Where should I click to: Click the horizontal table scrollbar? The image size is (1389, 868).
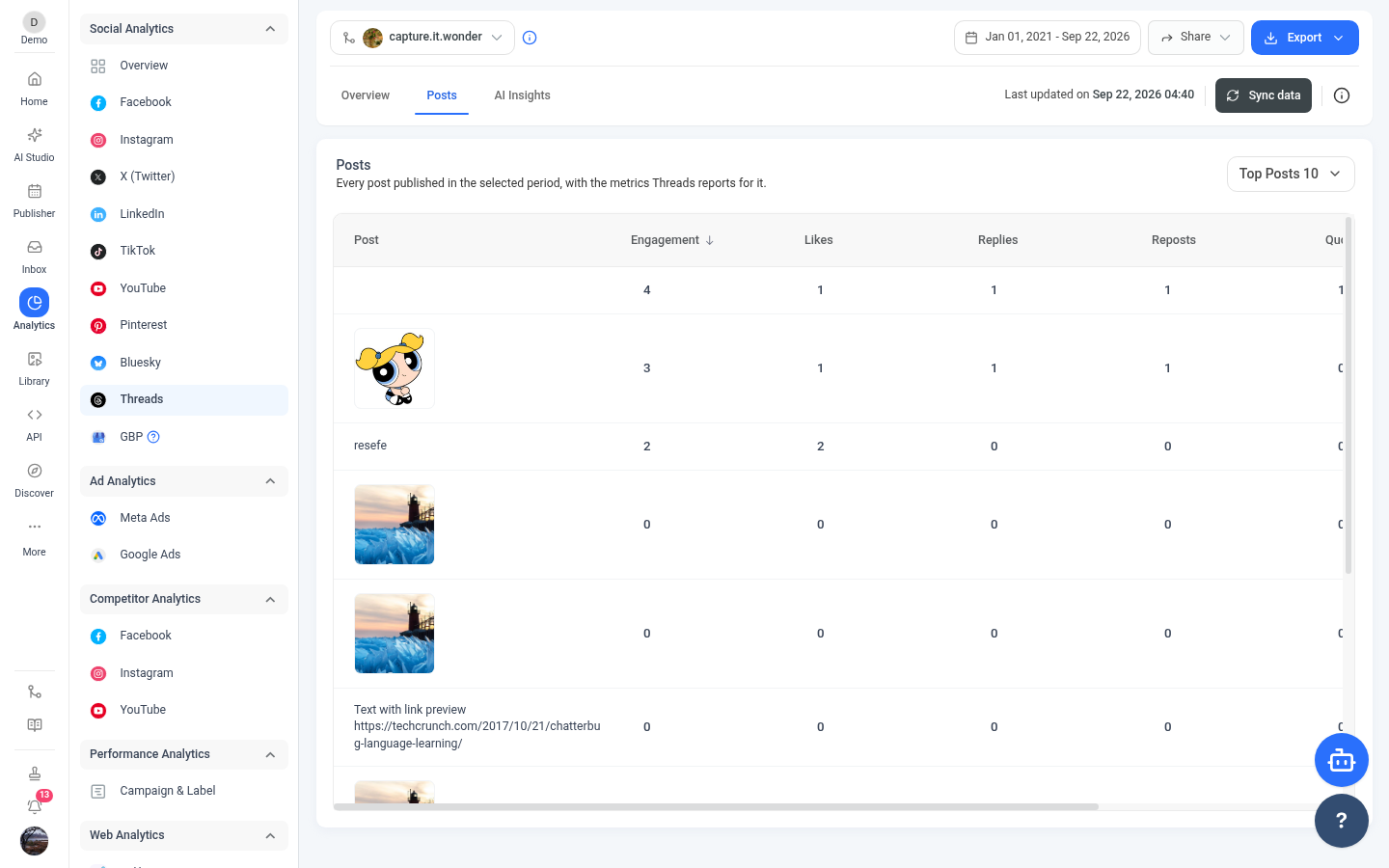[716, 806]
